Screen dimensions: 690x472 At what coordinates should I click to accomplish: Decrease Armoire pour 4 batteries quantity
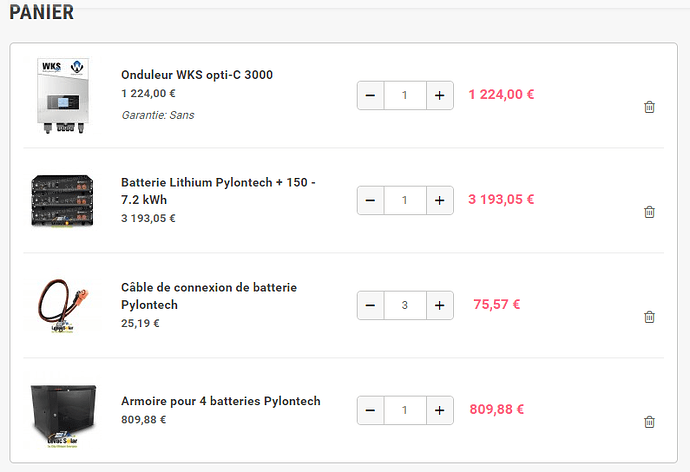(x=371, y=410)
